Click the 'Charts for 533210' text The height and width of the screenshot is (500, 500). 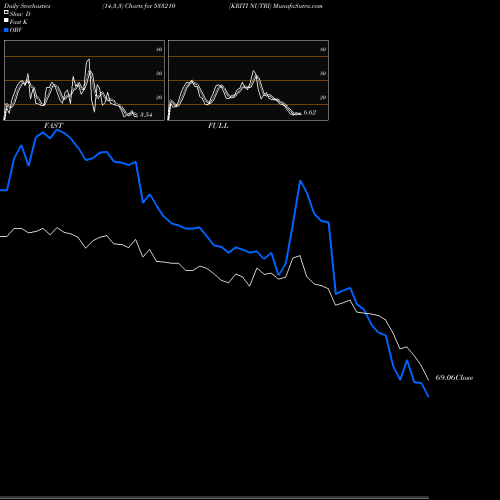[150, 6]
